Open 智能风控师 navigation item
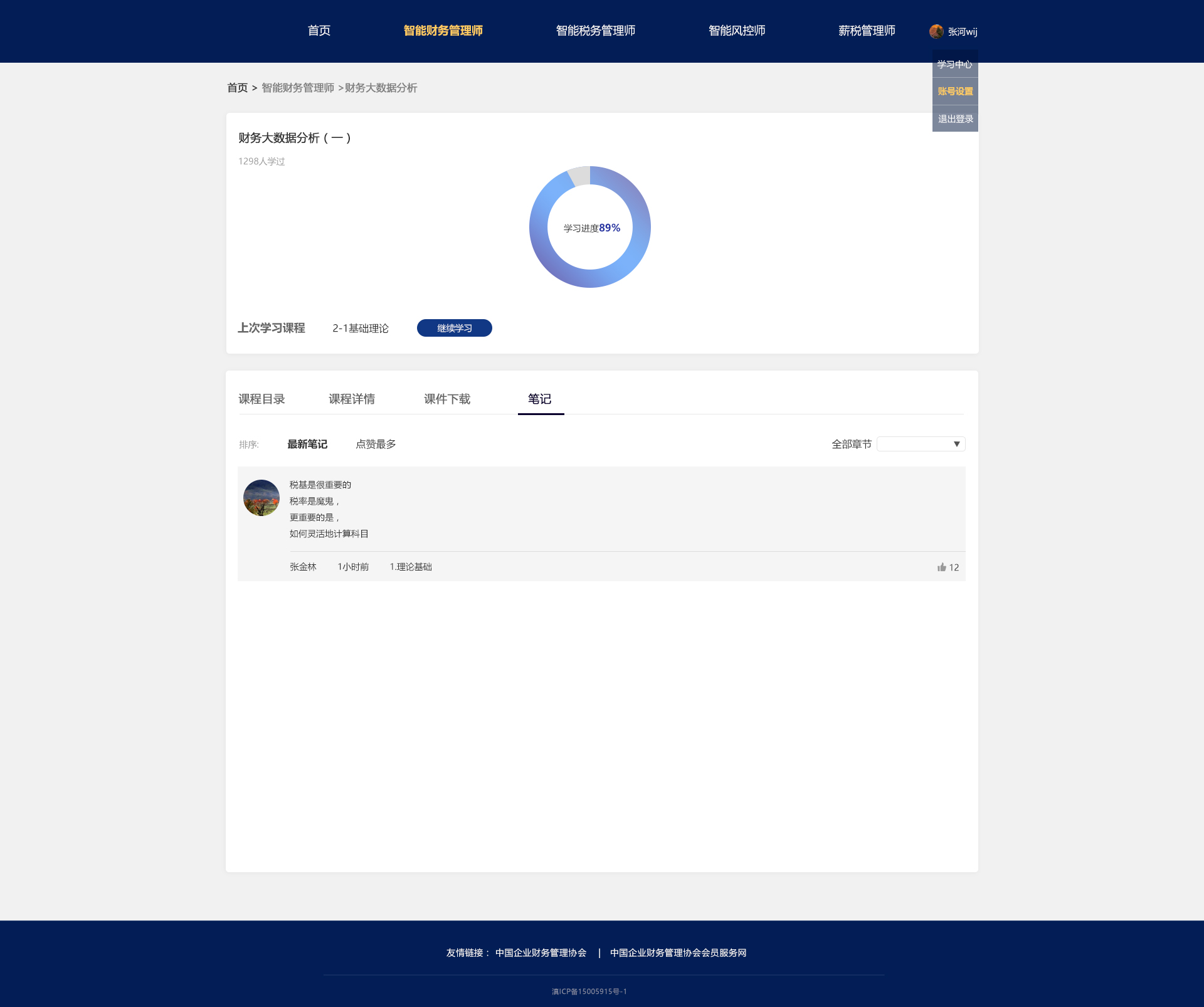Image resolution: width=1204 pixels, height=1007 pixels. (737, 31)
